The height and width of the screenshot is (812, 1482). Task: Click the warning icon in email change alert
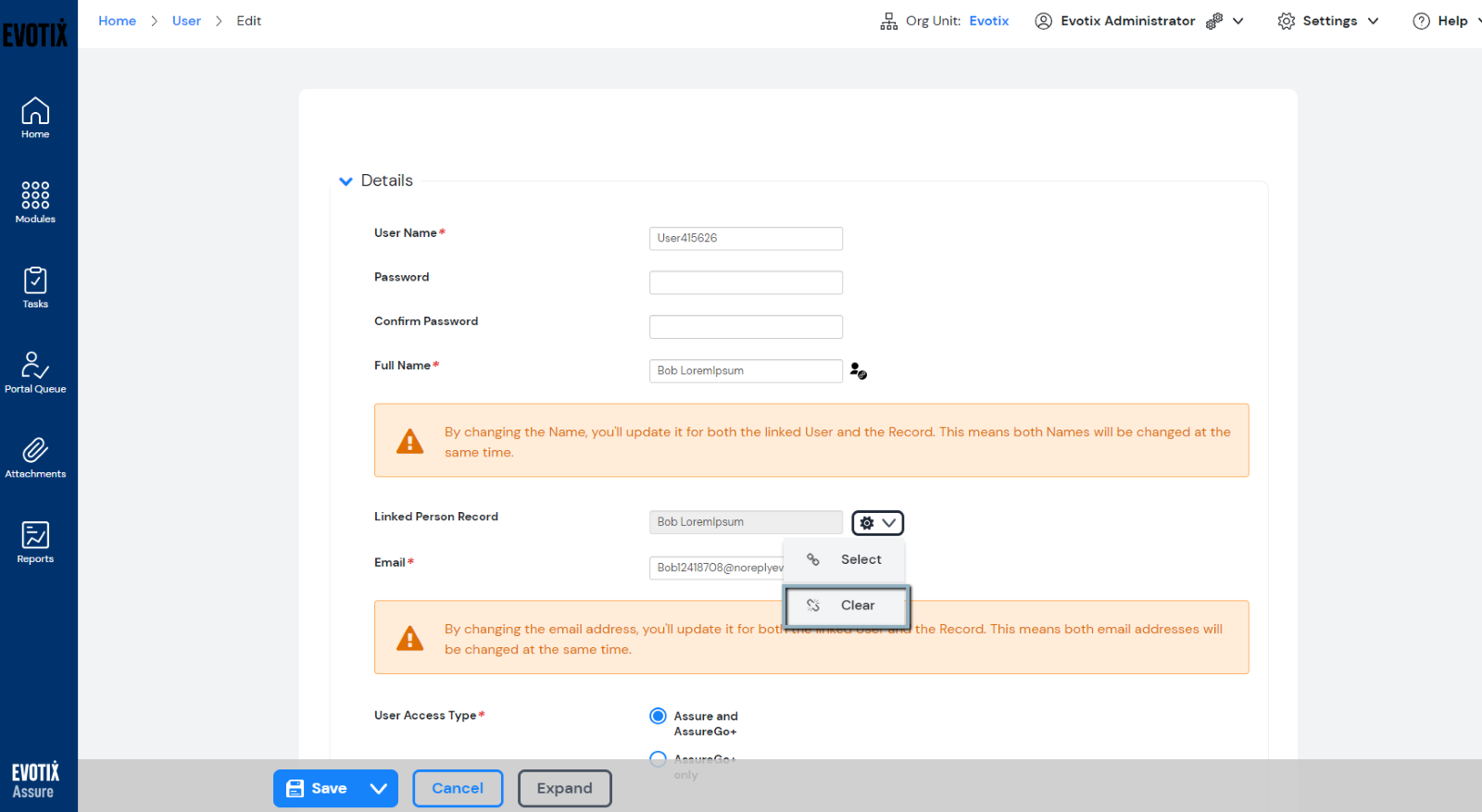[x=410, y=639]
